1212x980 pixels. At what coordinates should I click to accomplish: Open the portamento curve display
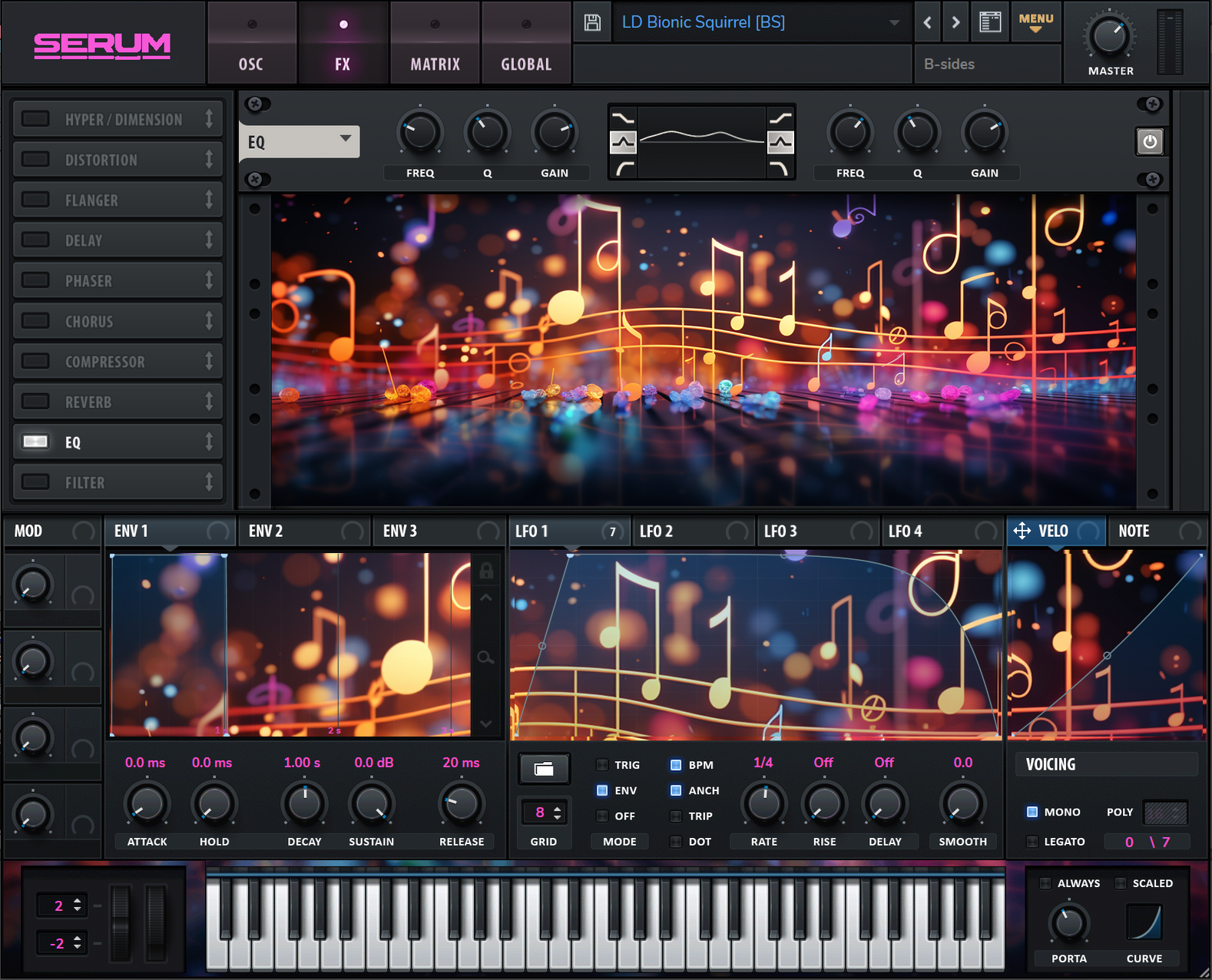click(1144, 922)
